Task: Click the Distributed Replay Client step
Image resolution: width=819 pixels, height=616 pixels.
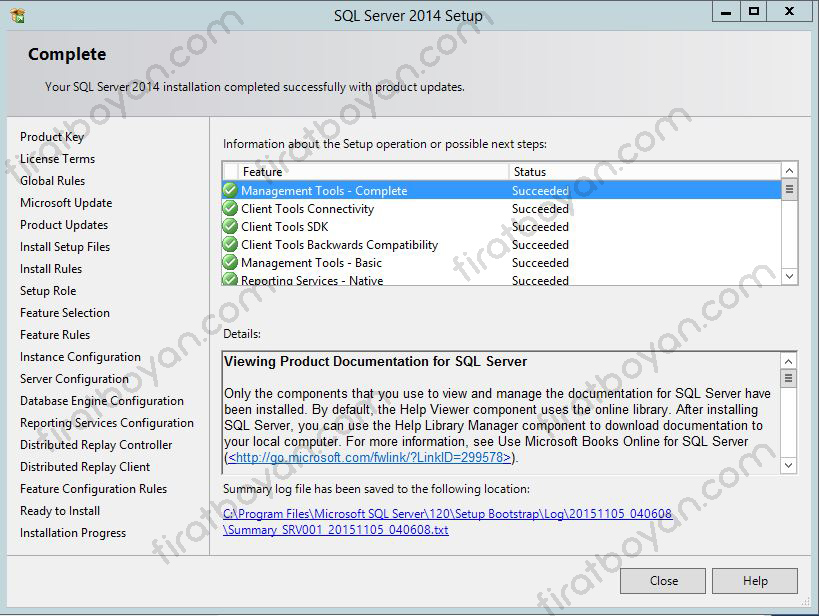Action: pos(85,467)
